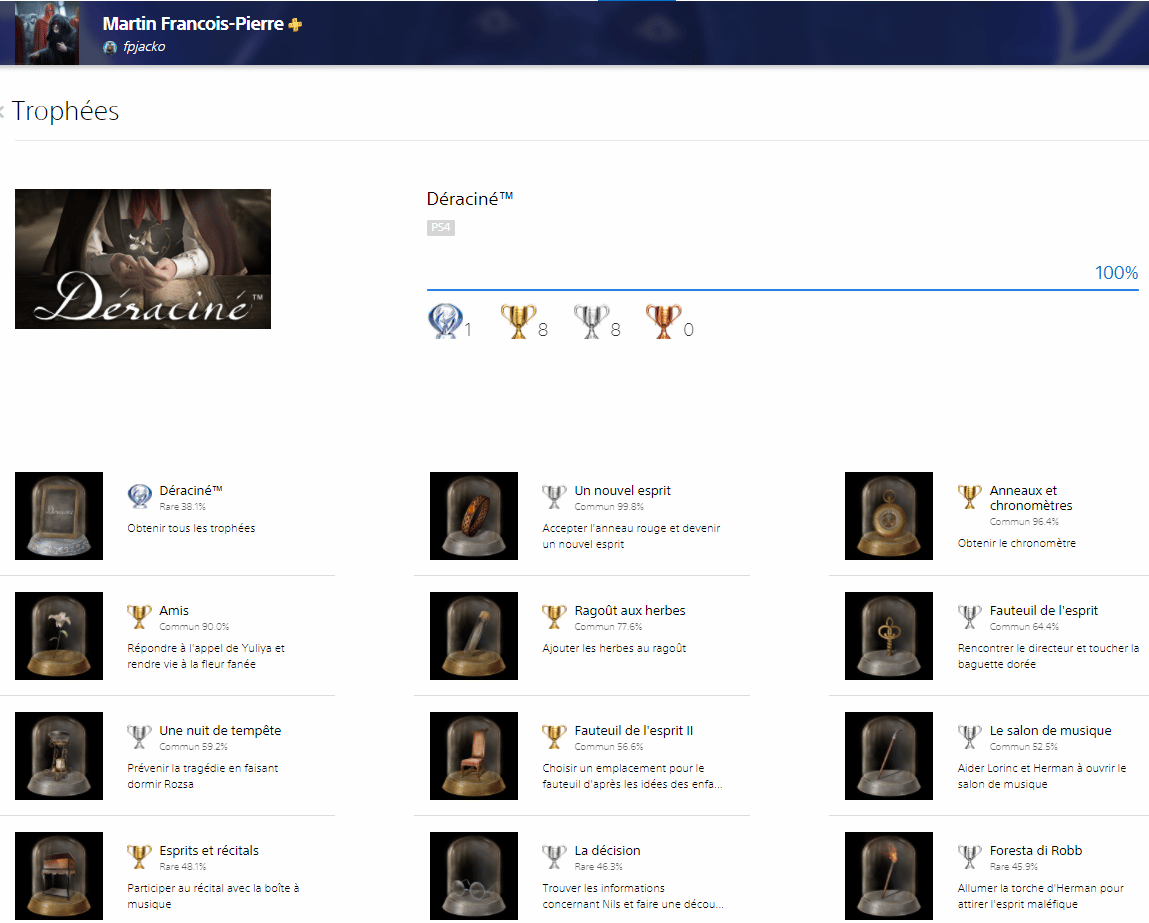Viewport: 1149px width, 923px height.
Task: Click the 'Commun 90.0%' rarity label
Action: 194,627
